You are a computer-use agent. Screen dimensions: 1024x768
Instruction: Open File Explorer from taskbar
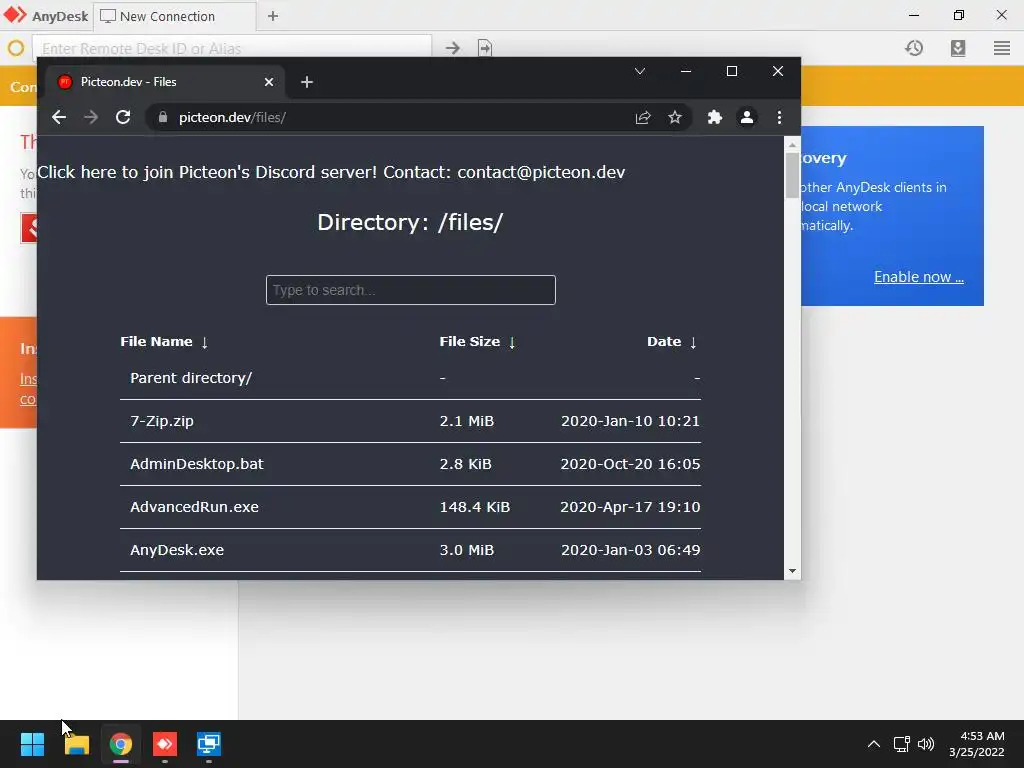click(76, 744)
